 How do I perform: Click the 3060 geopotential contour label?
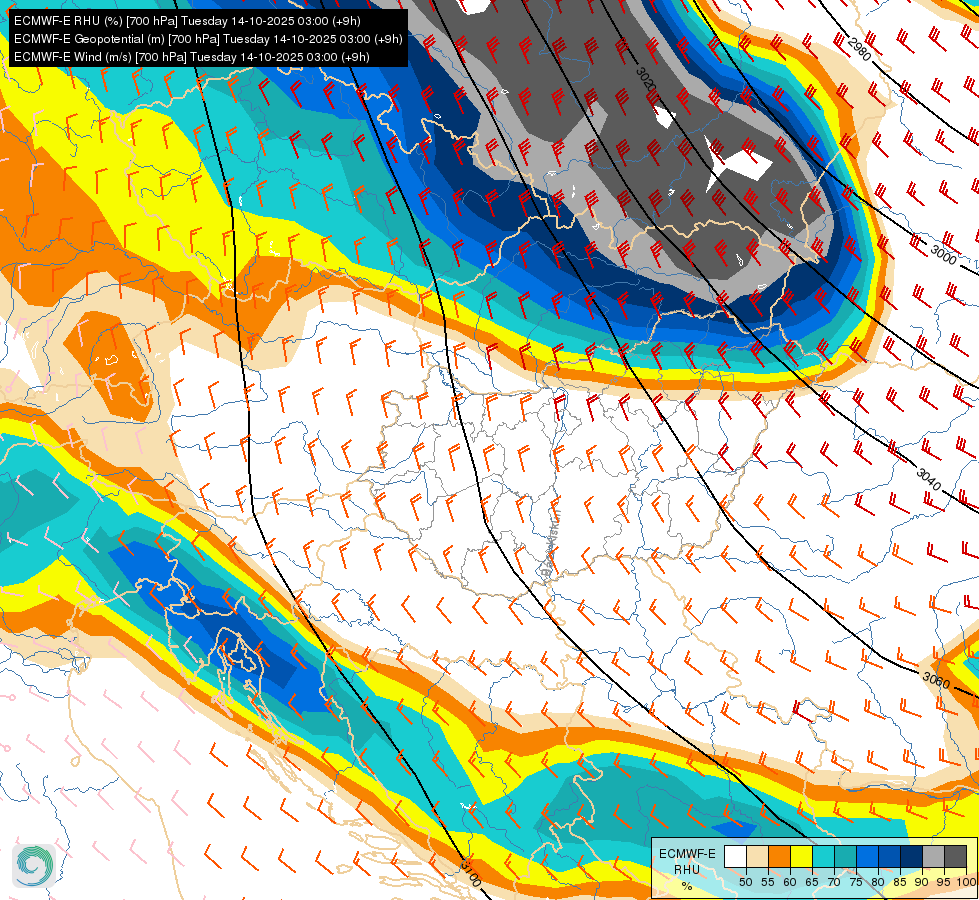point(936,680)
